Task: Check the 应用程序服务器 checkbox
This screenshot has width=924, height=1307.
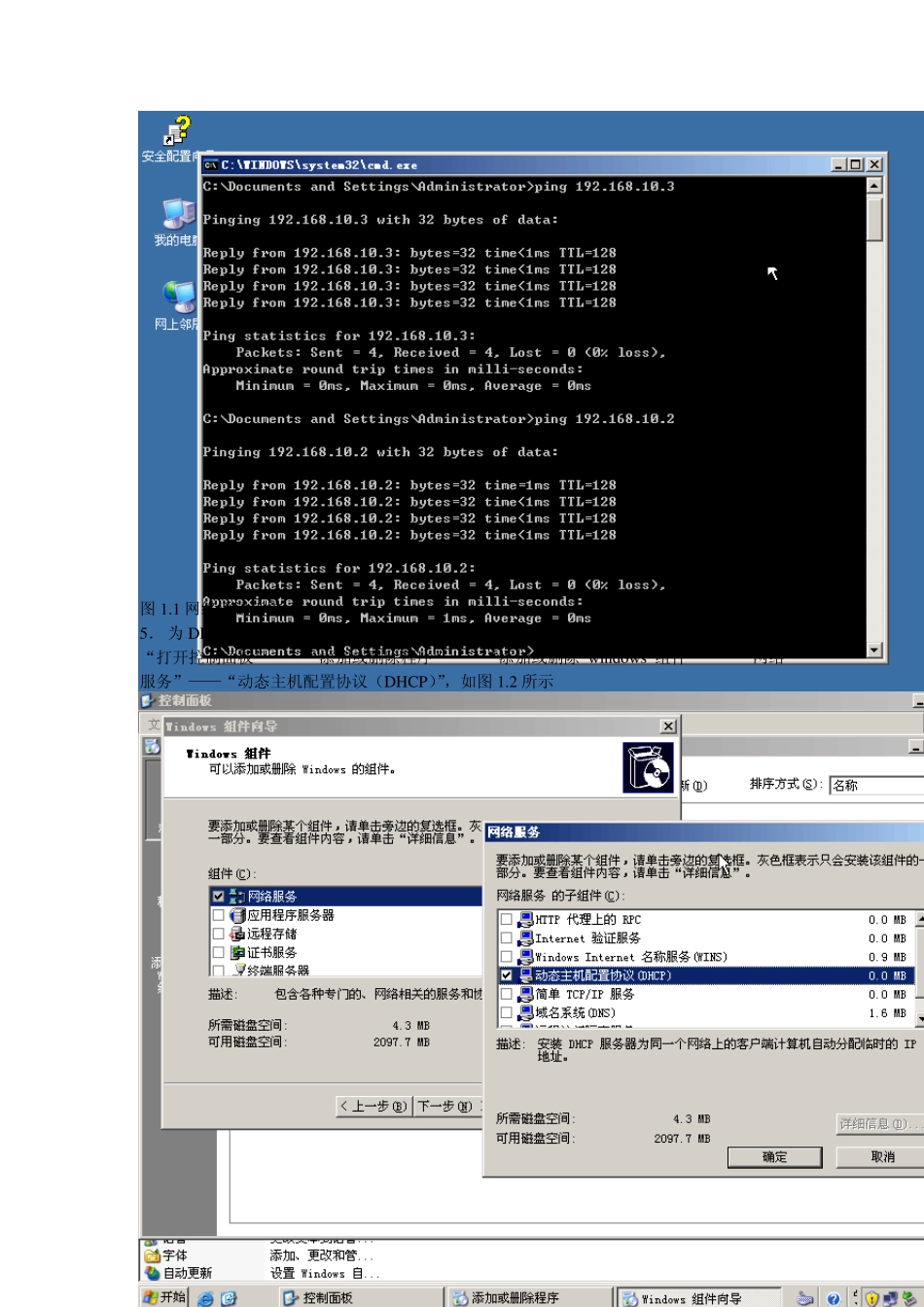Action: click(218, 915)
